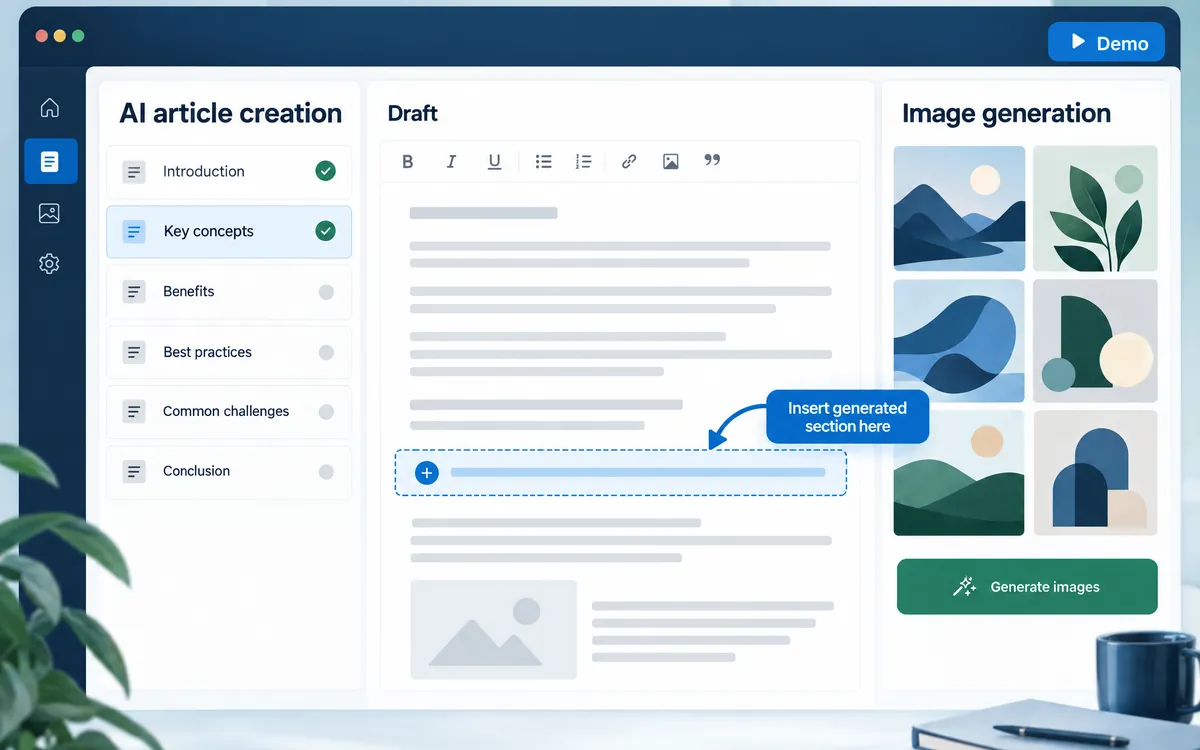Click the image placeholder in the draft
This screenshot has height=750, width=1200.
494,629
